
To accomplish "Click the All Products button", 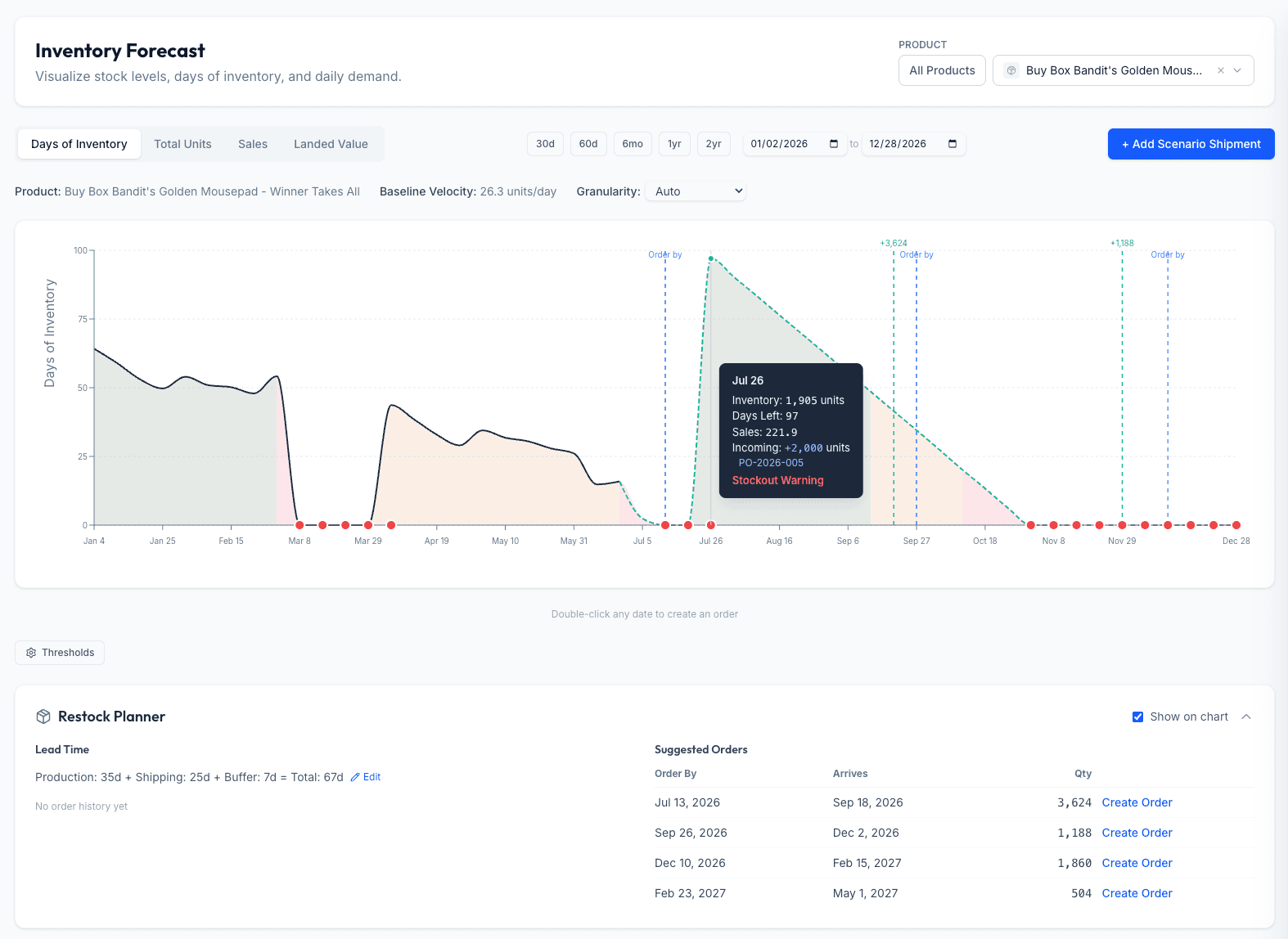I will 942,70.
